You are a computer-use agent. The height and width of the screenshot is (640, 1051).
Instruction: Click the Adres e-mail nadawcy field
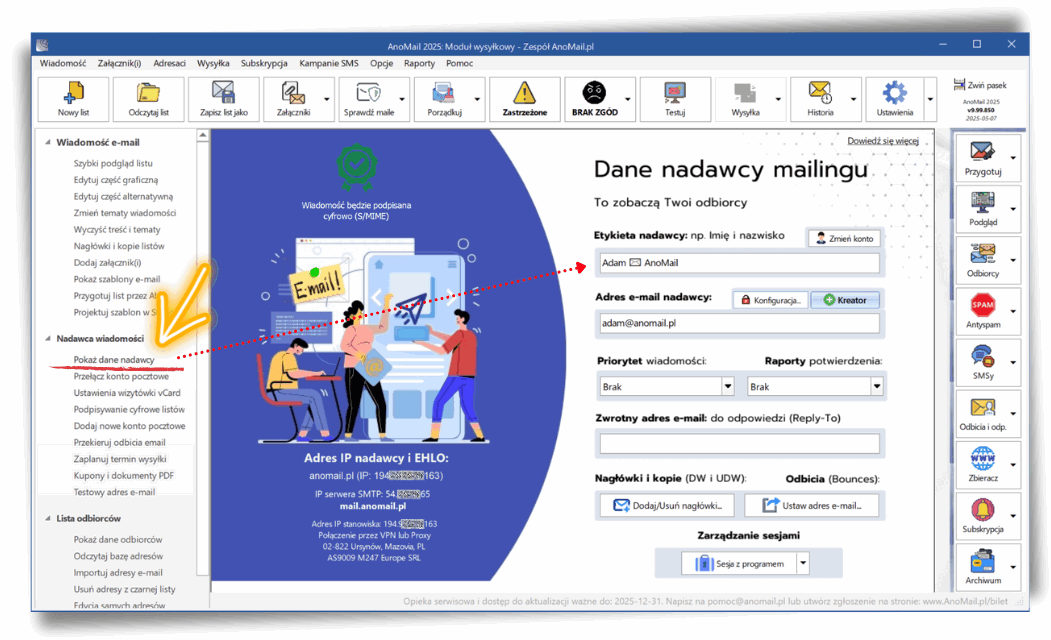point(739,323)
